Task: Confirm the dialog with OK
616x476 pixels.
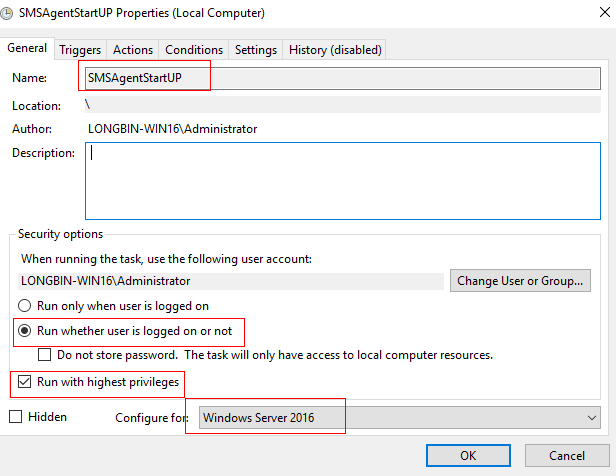Action: (x=468, y=456)
